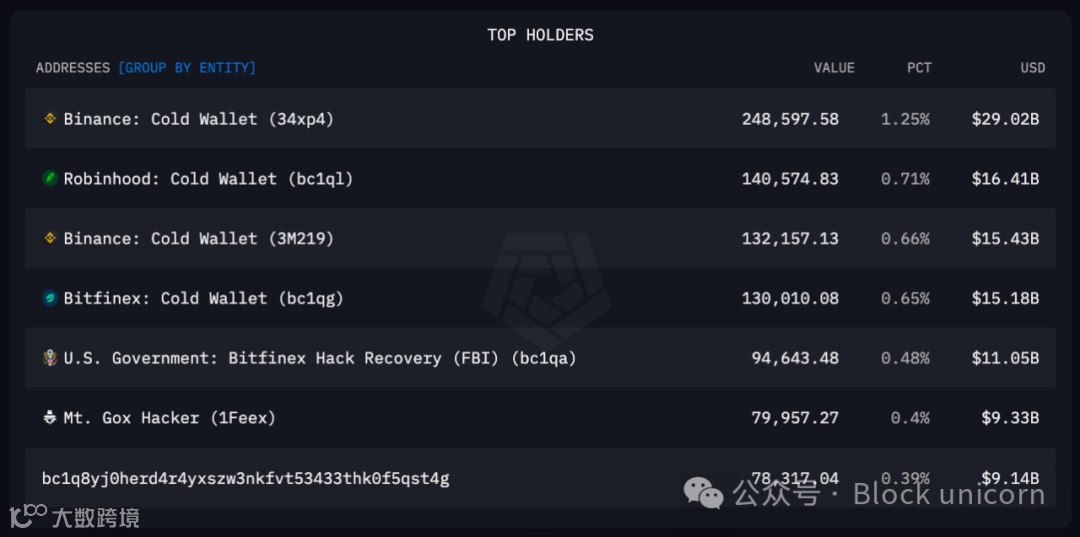Viewport: 1080px width, 537px height.
Task: Click the U.S. Government seal icon
Action: coord(50,358)
